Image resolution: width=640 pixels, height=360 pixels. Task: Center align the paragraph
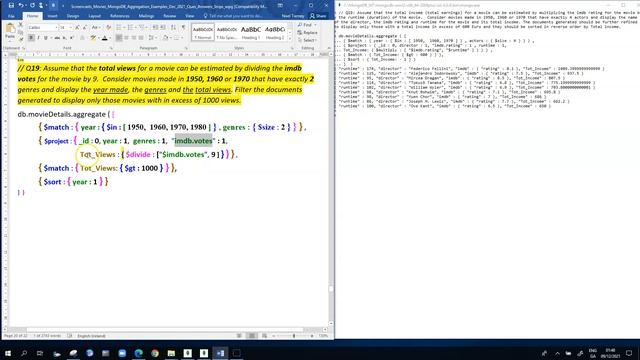tap(126, 38)
